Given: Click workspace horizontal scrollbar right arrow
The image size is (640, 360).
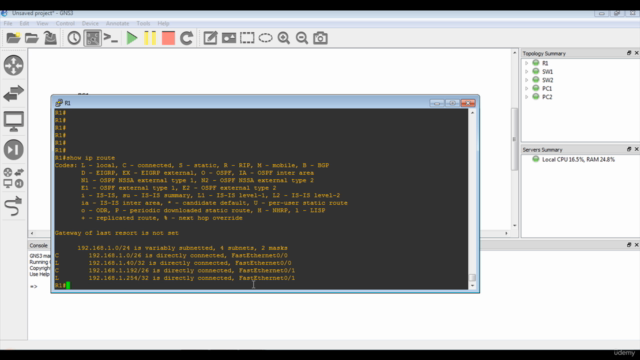Looking at the screenshot, I should point(507,233).
